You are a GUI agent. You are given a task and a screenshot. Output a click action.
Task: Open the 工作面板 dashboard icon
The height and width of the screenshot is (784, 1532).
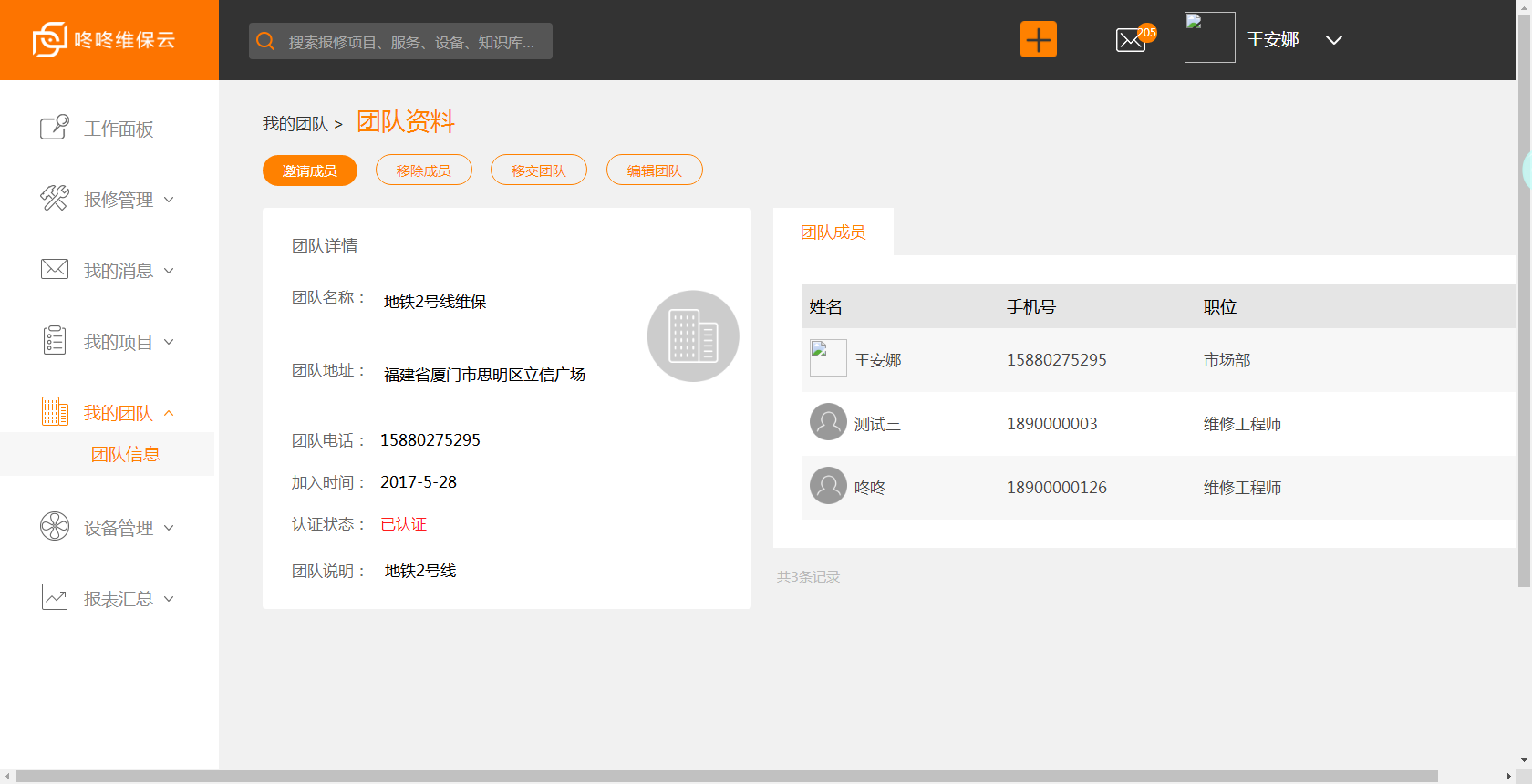coord(55,127)
